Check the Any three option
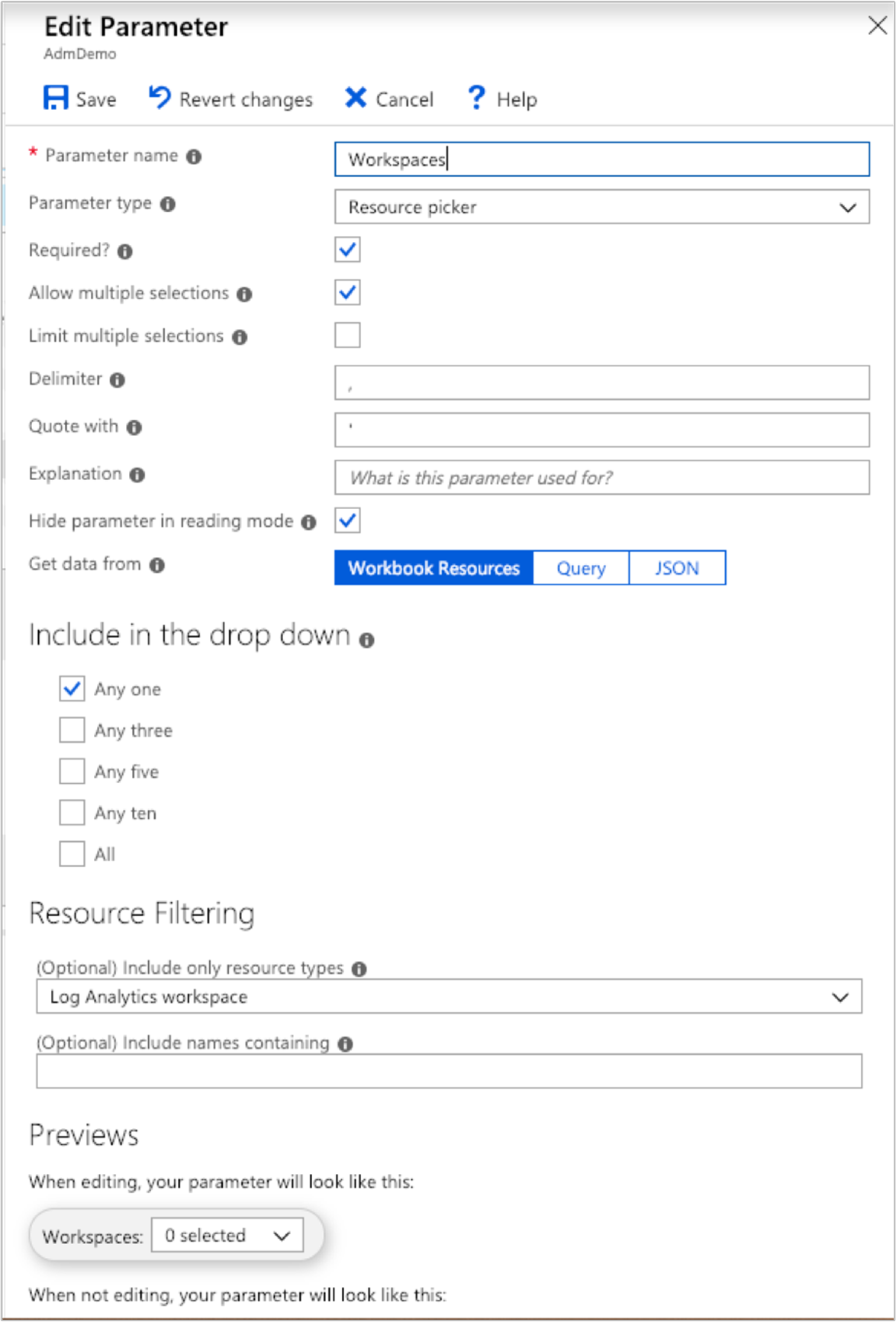896x1322 pixels. [x=73, y=730]
